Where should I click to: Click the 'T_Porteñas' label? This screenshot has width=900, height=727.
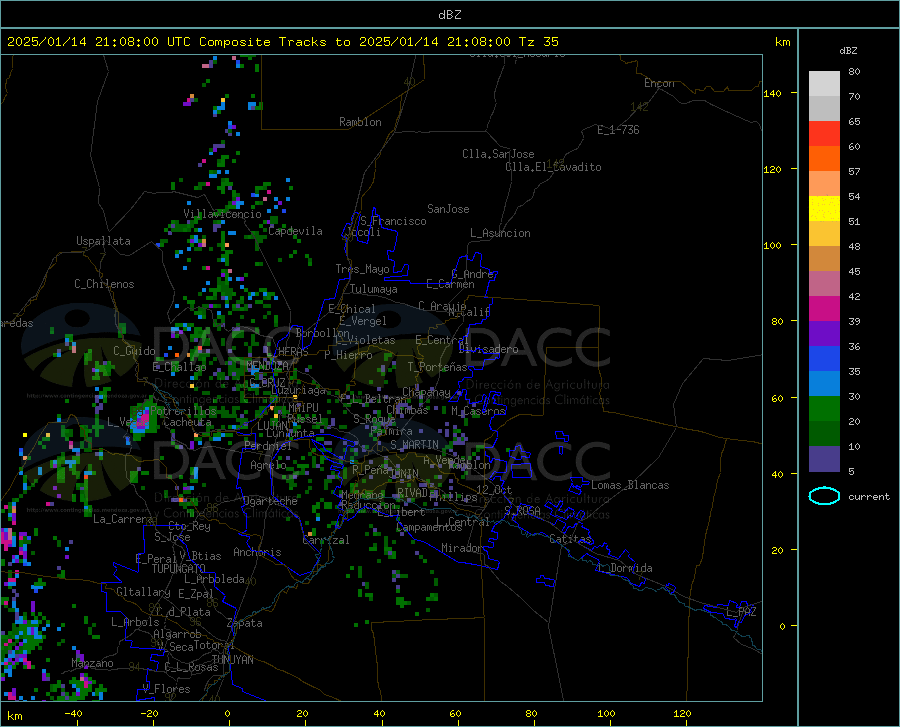pos(437,367)
